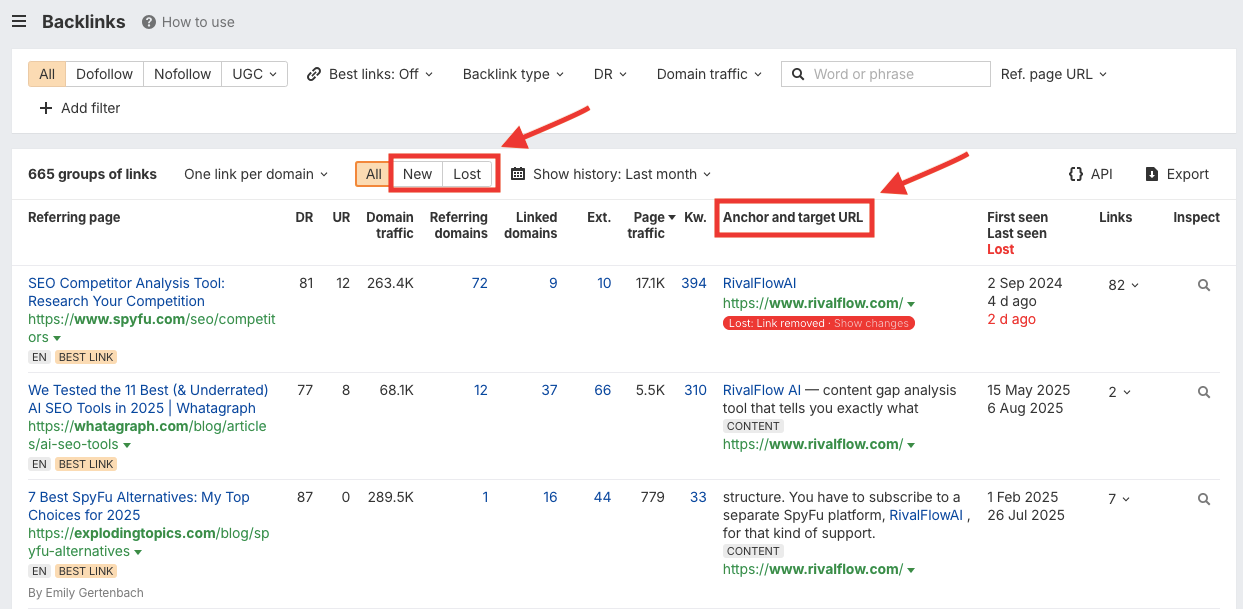This screenshot has width=1243, height=609.
Task: Open the One link per domain dropdown
Action: (255, 173)
